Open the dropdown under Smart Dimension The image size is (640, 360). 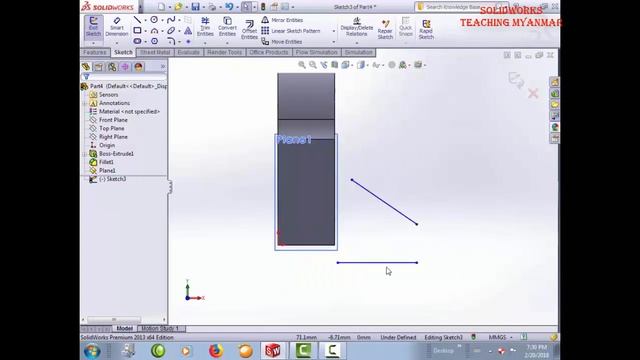(117, 42)
